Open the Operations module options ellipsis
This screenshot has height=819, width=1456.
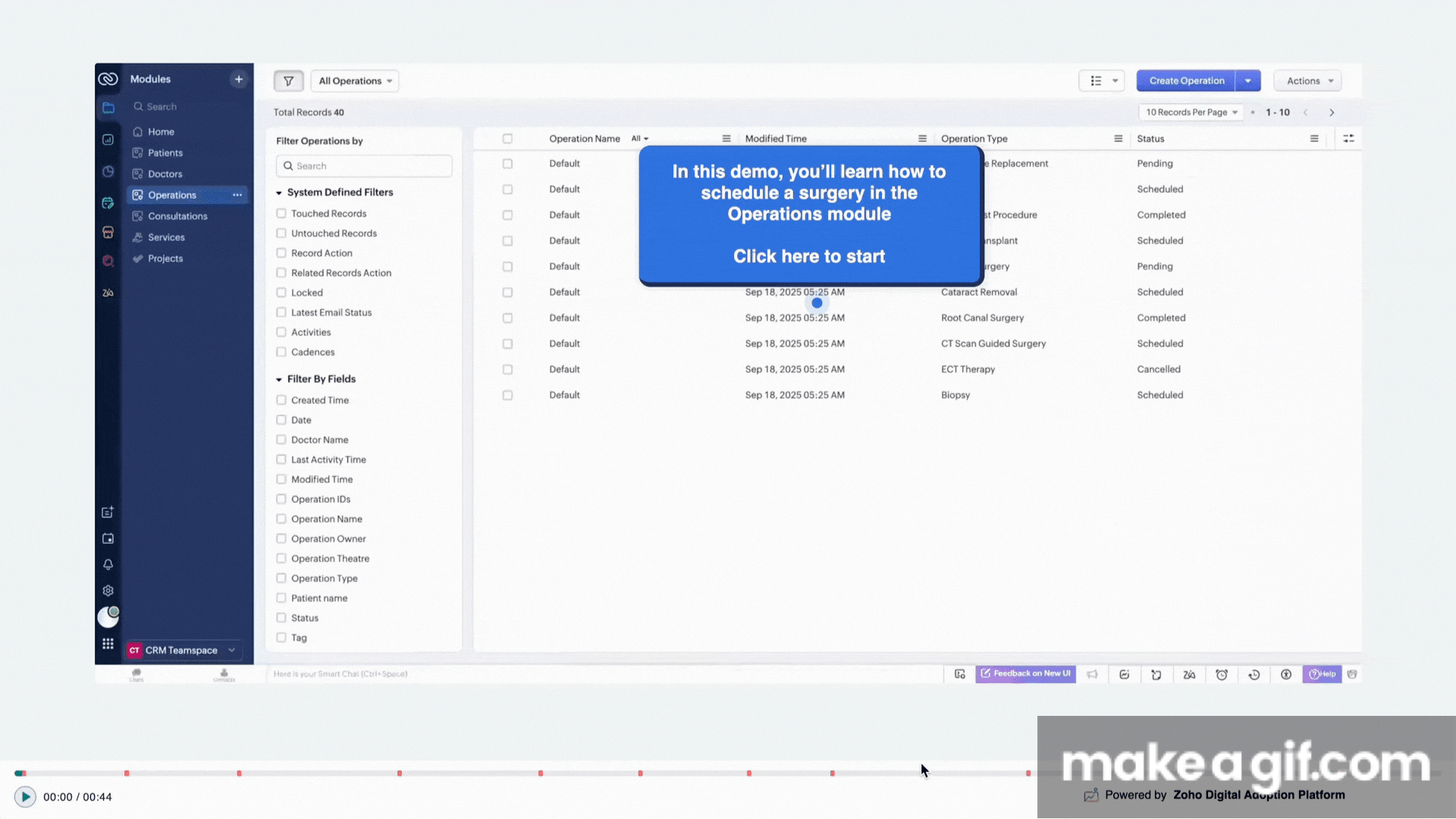click(237, 195)
